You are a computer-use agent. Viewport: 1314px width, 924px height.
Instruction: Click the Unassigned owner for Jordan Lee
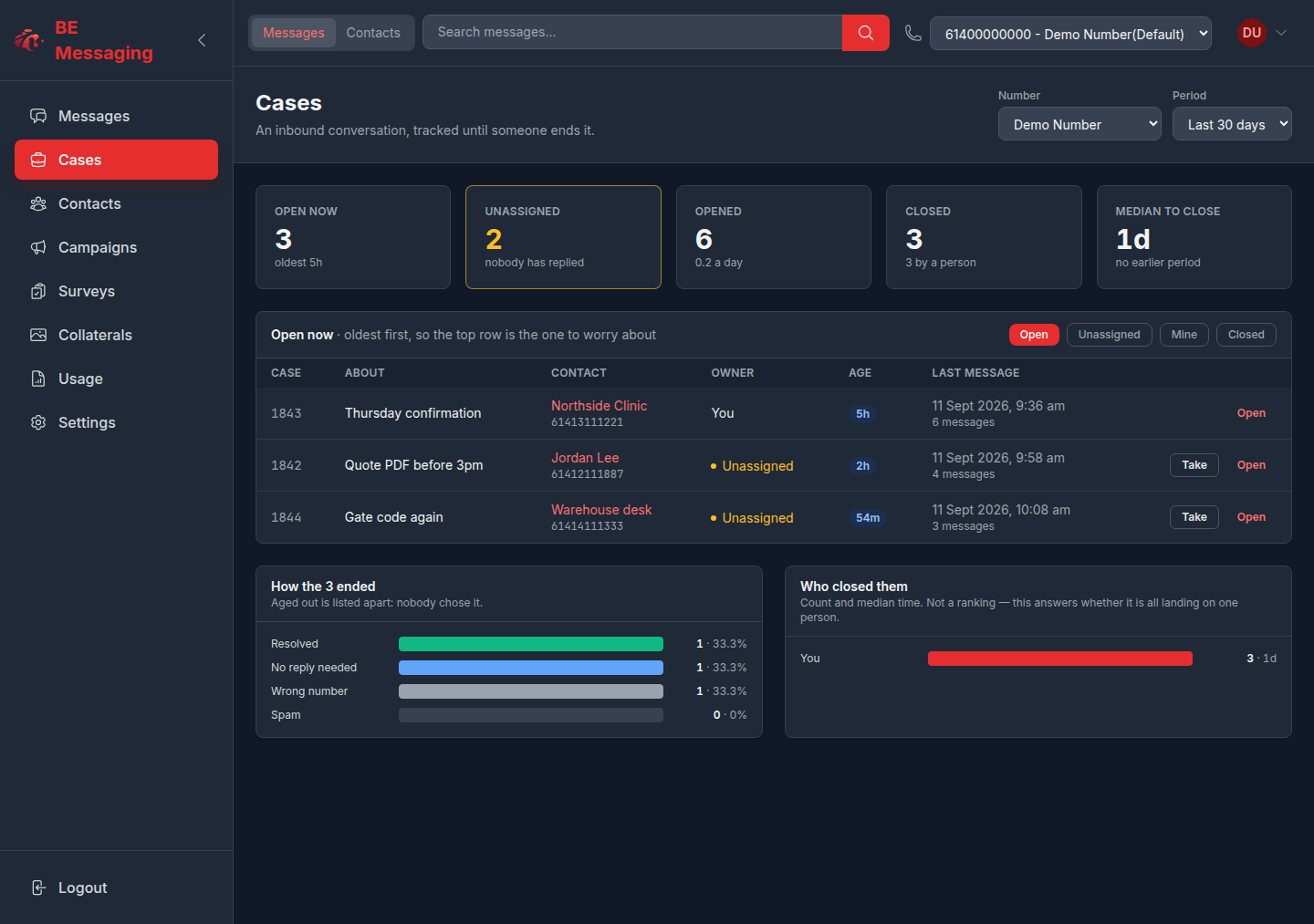752,466
